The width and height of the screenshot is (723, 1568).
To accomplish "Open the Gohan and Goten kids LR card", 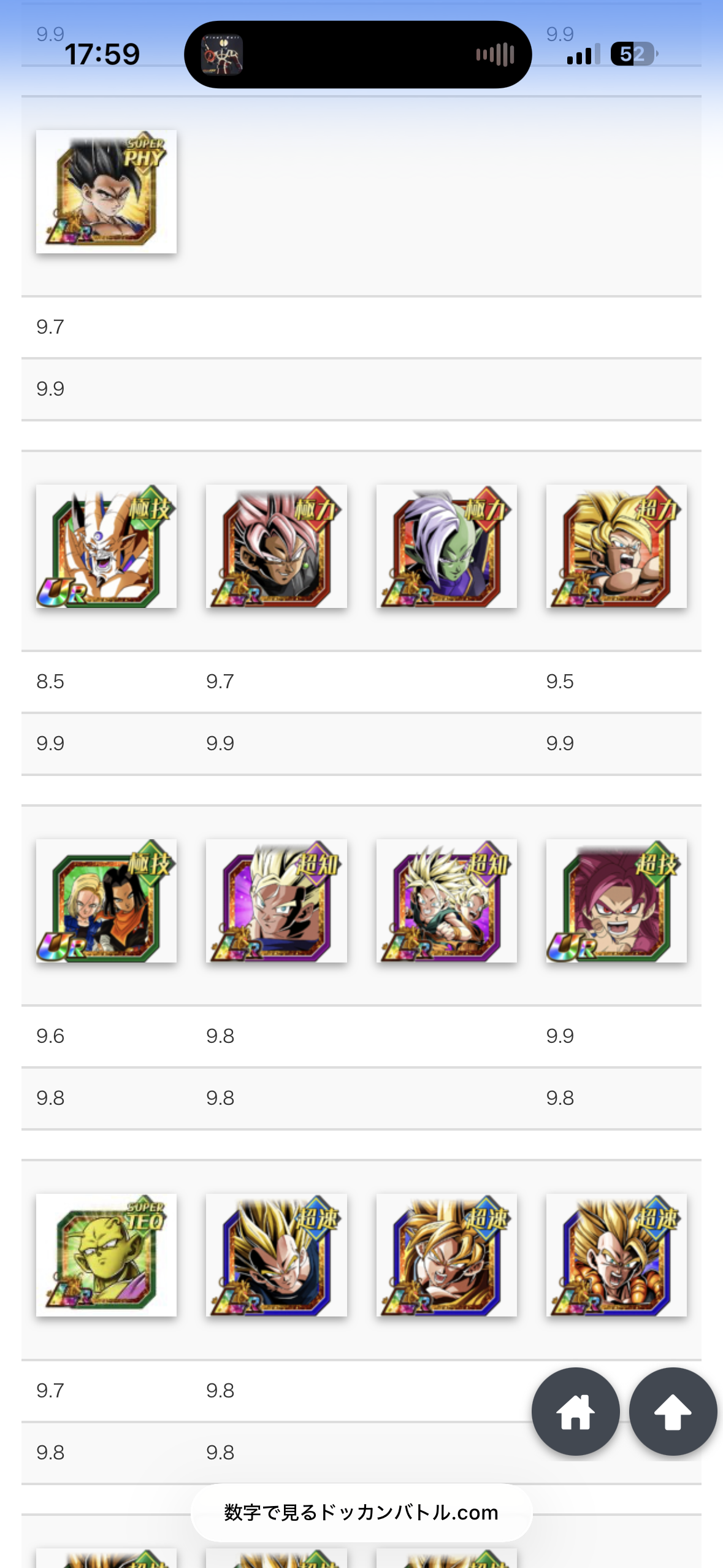I will [446, 901].
